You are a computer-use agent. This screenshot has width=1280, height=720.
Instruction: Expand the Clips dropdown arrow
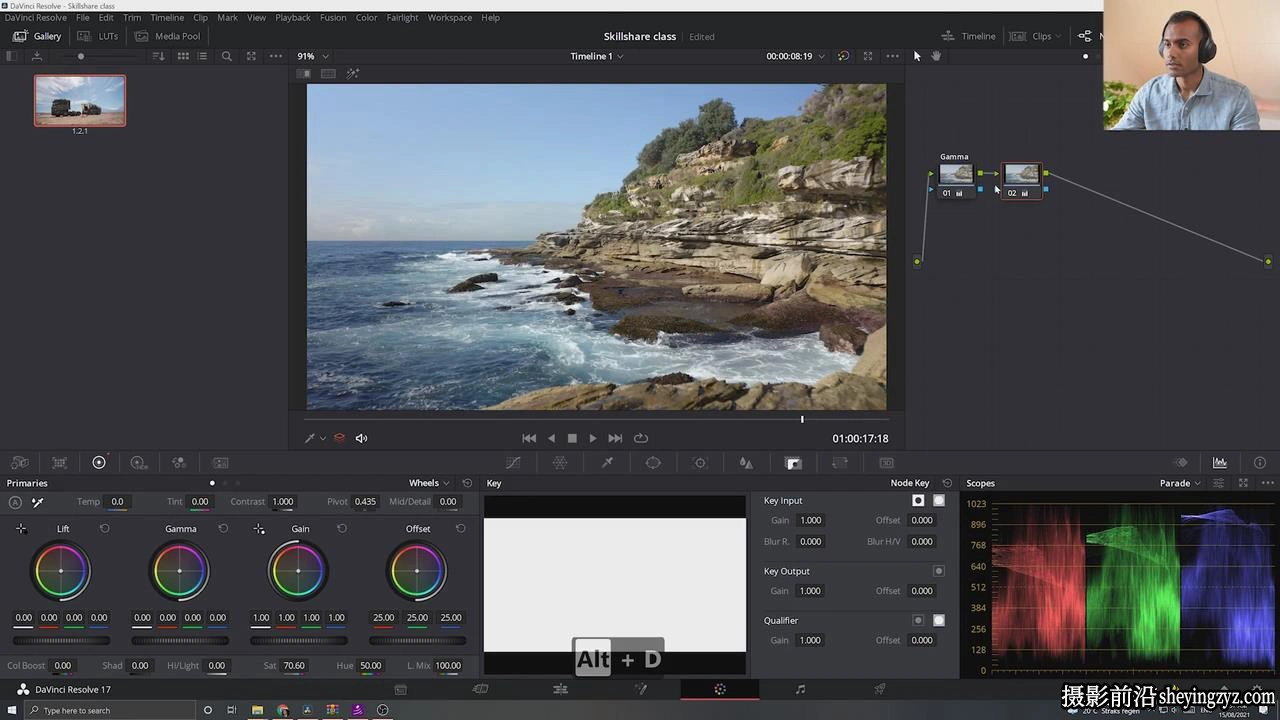(x=1058, y=37)
